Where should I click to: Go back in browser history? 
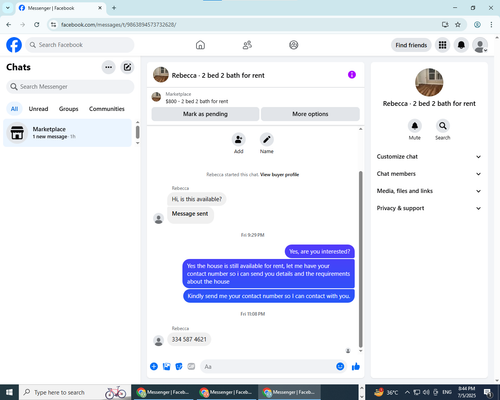(9, 24)
